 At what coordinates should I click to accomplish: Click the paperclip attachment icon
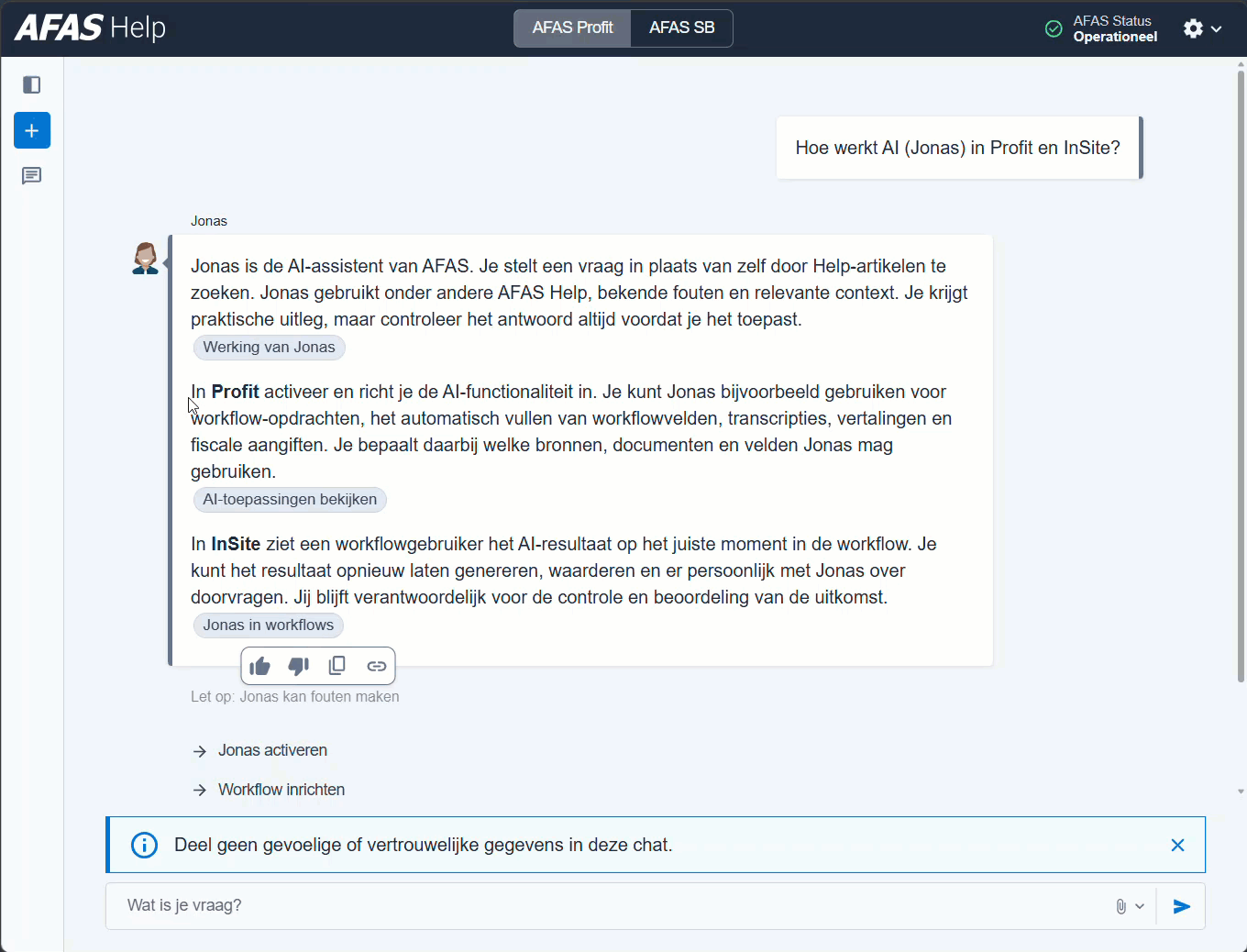coord(1120,906)
